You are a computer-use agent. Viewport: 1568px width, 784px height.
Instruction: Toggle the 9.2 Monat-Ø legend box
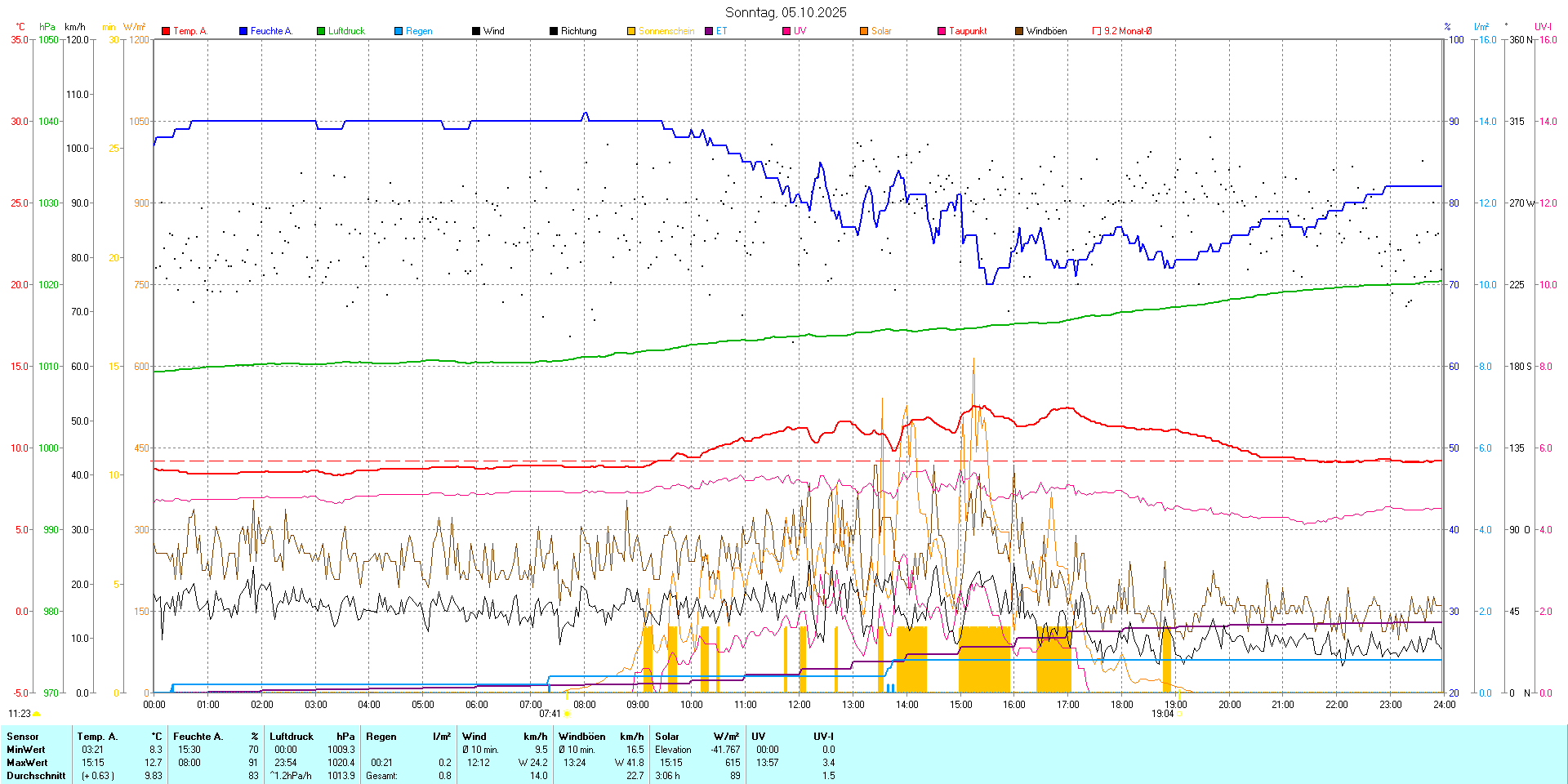(x=1097, y=31)
